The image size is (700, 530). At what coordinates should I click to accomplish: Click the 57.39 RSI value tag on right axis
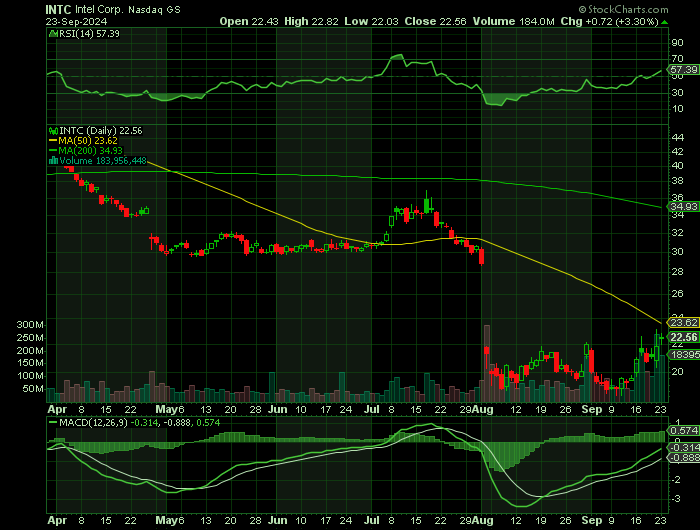pos(683,70)
